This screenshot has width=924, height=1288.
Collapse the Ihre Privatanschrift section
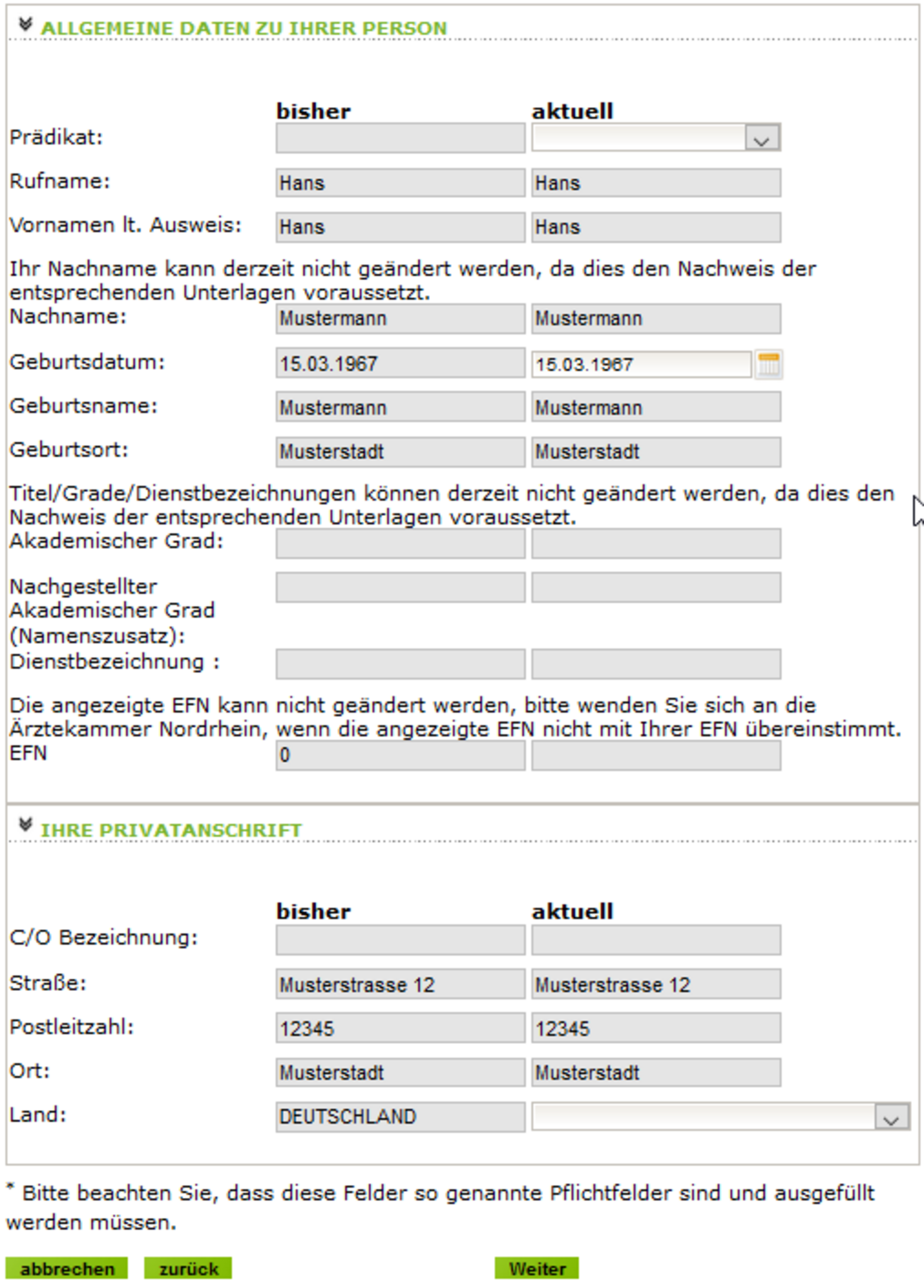click(26, 825)
